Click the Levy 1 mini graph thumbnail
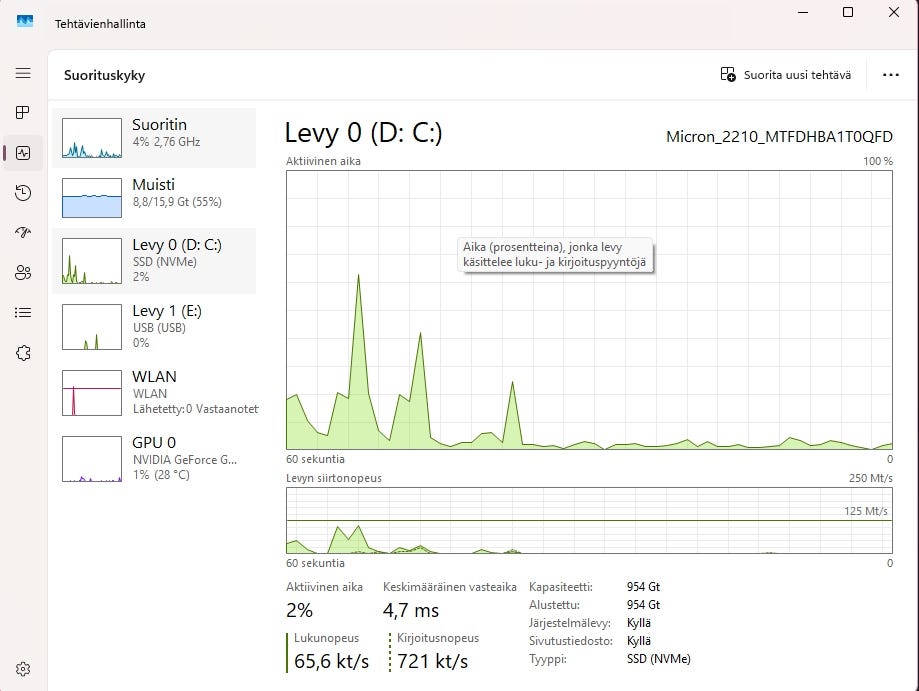 pos(92,326)
